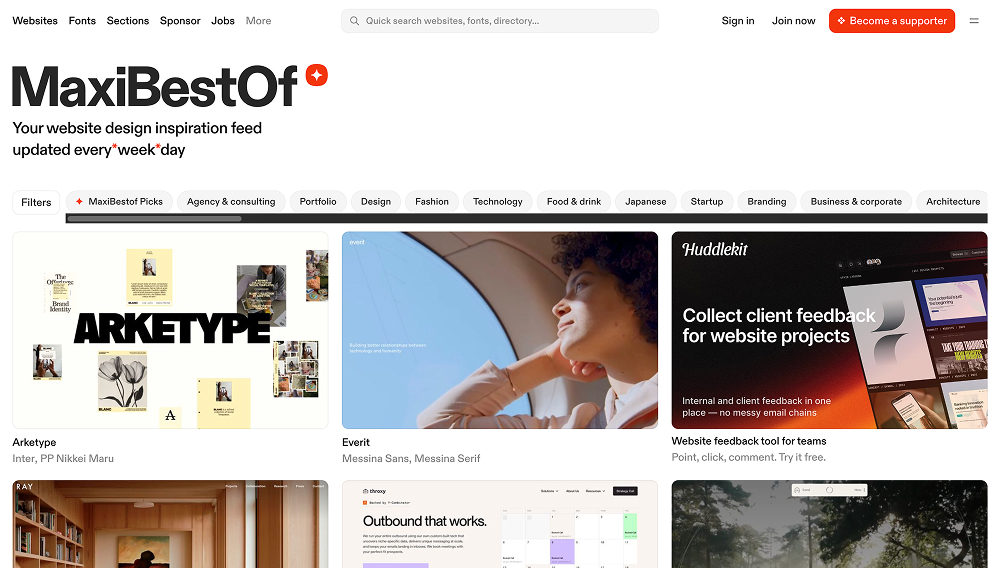Open the Outbound that works thumbnail

[499, 524]
